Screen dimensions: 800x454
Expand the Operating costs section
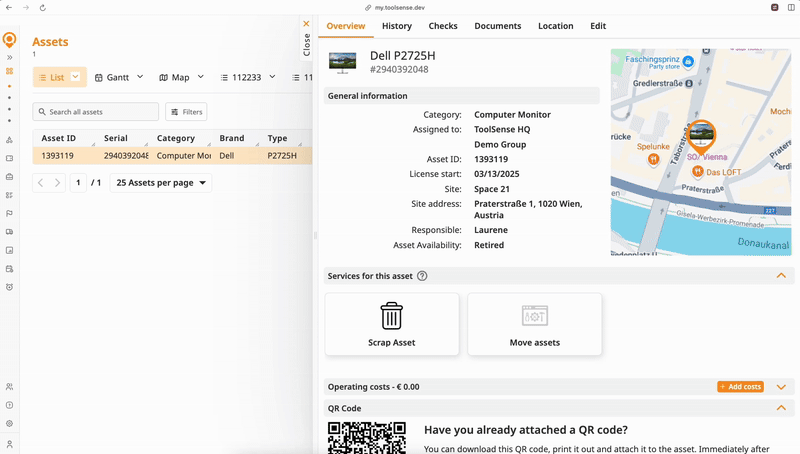point(781,387)
